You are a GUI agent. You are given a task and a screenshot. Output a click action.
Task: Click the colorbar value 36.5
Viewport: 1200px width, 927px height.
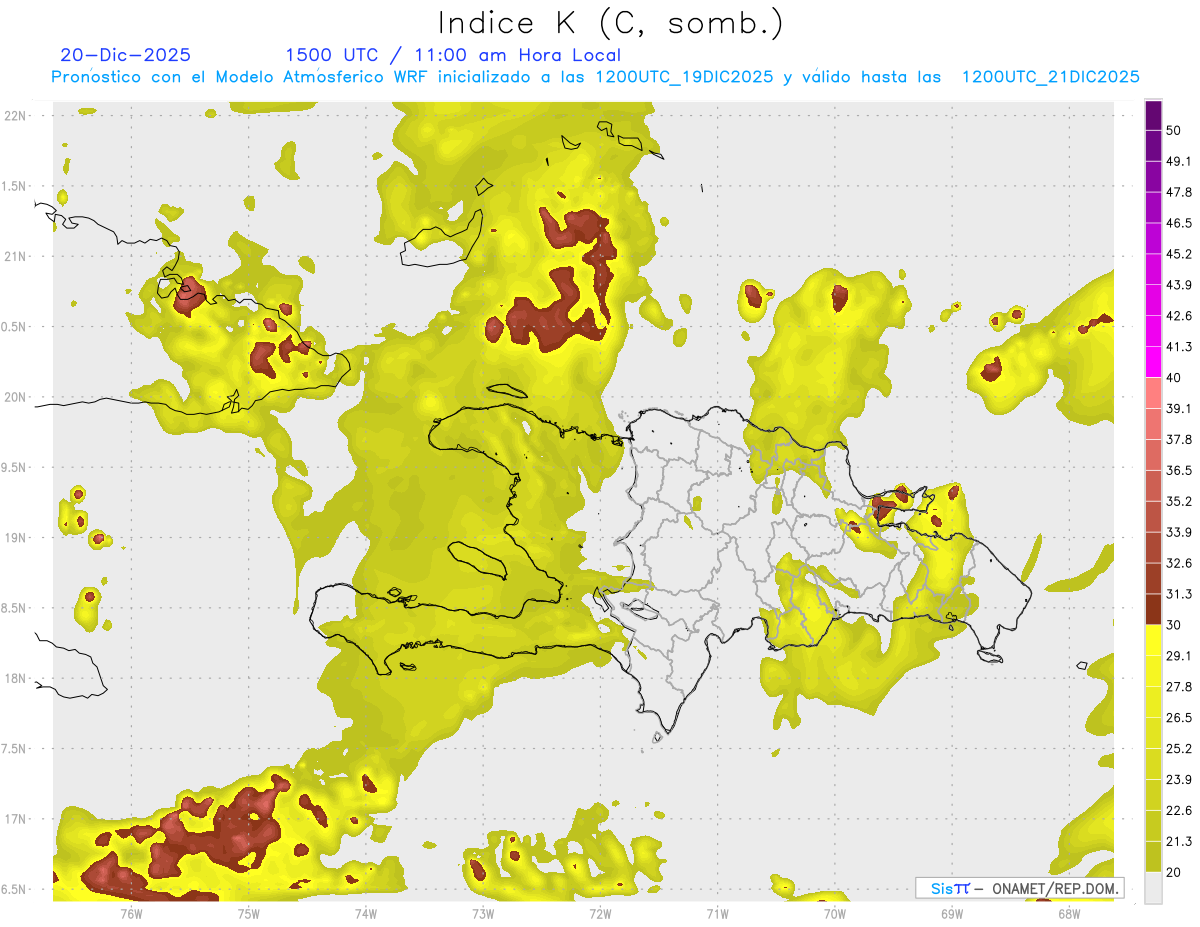pyautogui.click(x=1179, y=470)
